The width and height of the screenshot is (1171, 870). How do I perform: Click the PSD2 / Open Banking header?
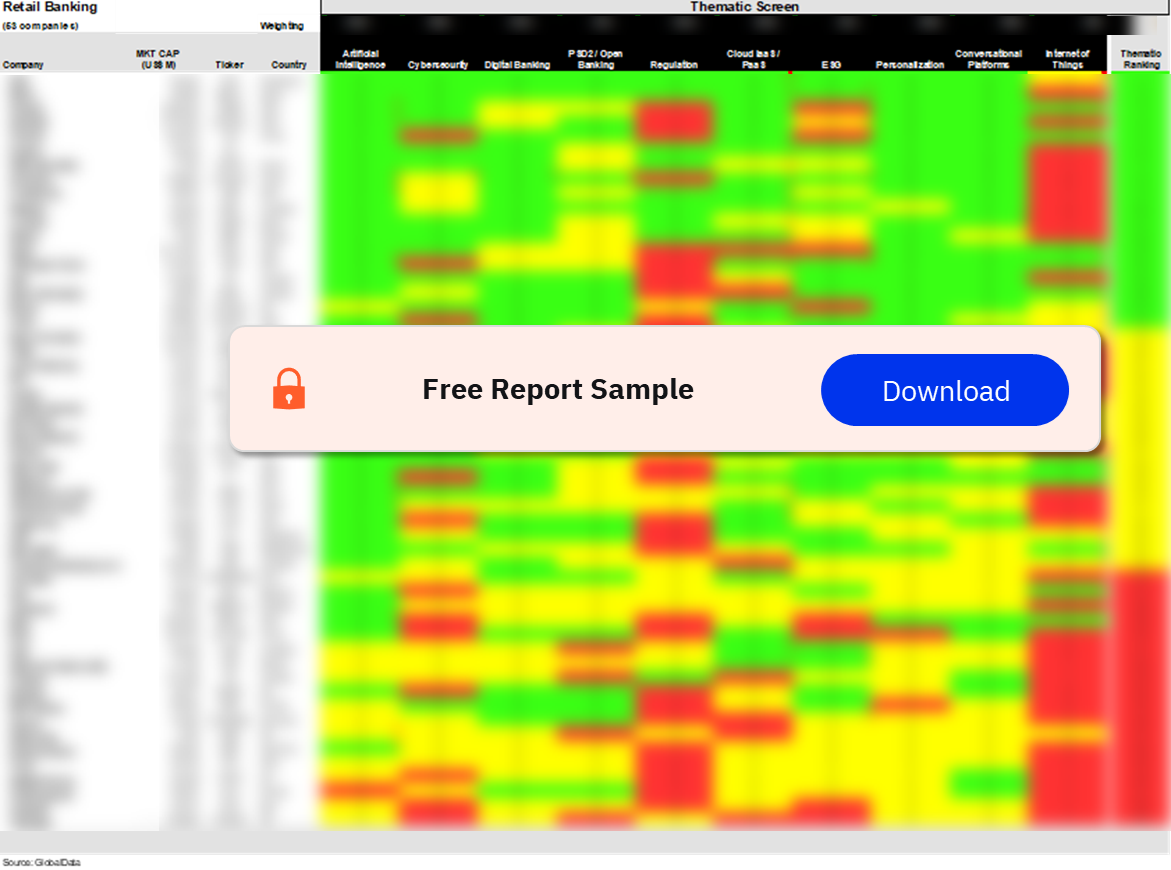point(595,59)
